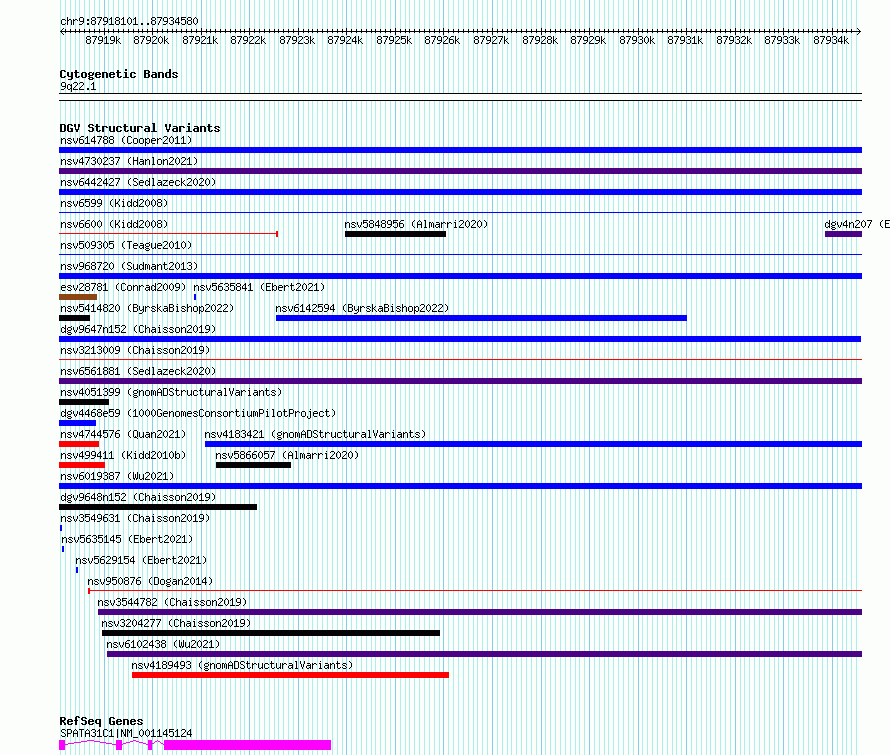Click nsv5635145 (Ebert2021) label
The height and width of the screenshot is (755, 890).
tap(127, 539)
